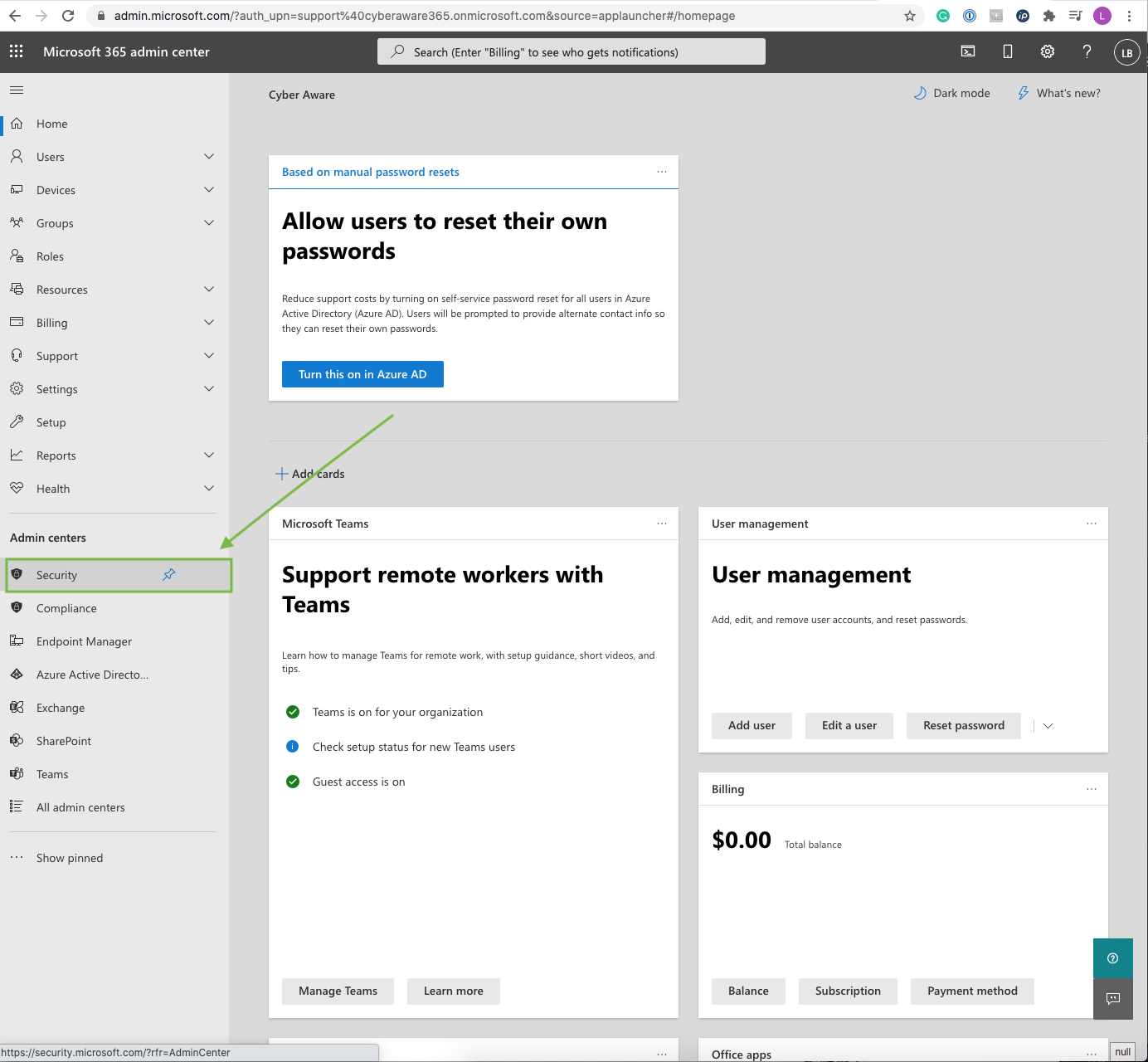The image size is (1148, 1062).
Task: Bookmark this page with the star
Action: click(x=910, y=16)
